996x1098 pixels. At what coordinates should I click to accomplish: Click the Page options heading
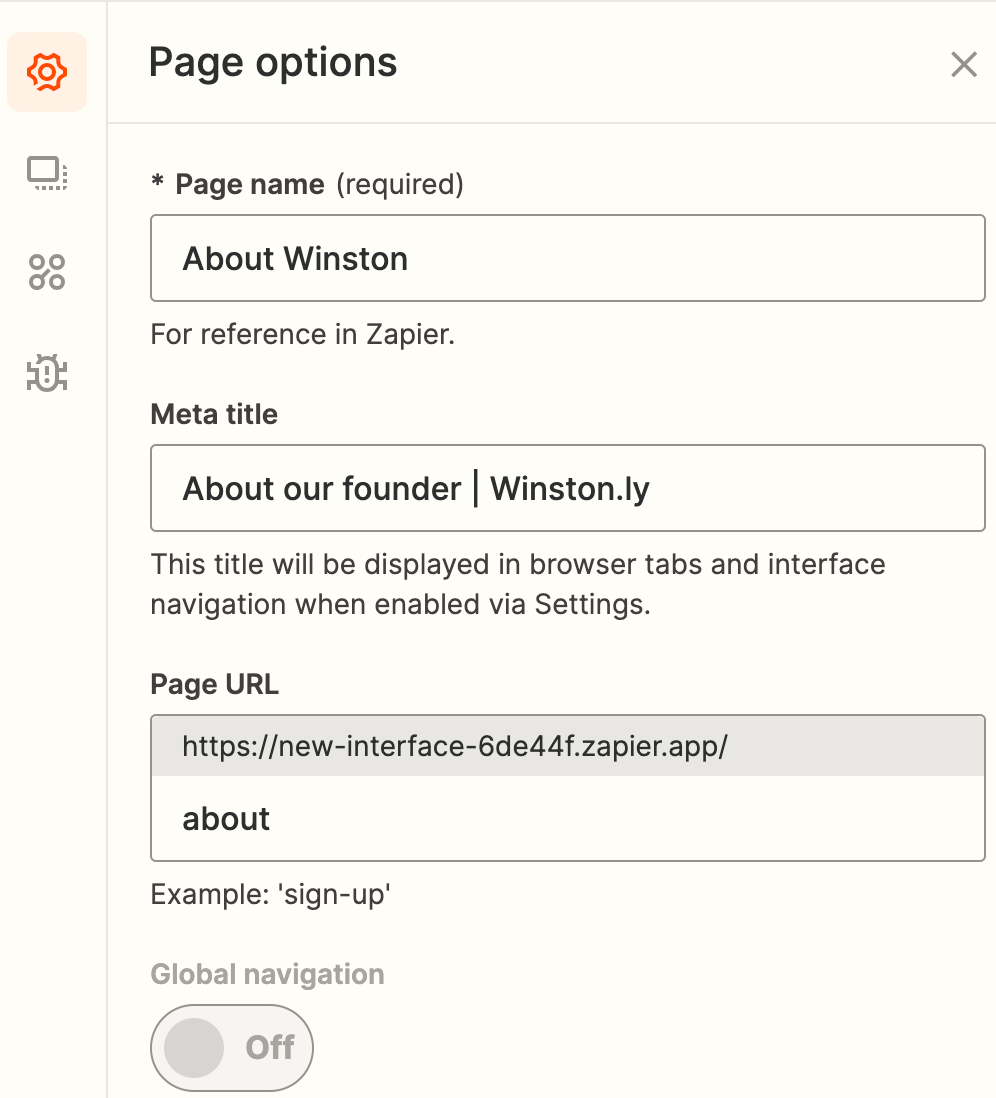[273, 62]
